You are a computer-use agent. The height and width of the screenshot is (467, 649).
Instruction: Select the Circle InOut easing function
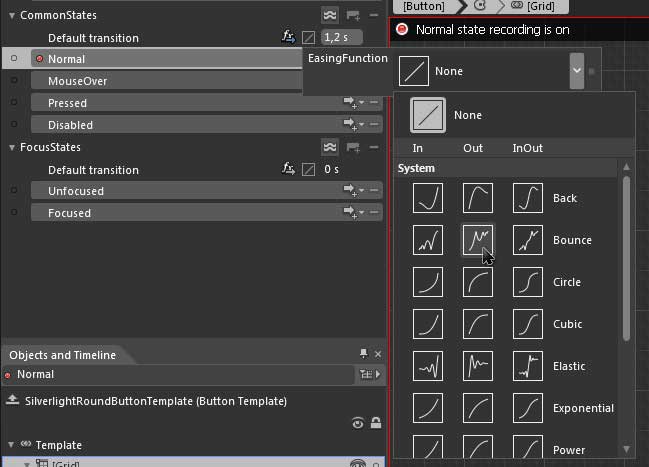(x=528, y=282)
